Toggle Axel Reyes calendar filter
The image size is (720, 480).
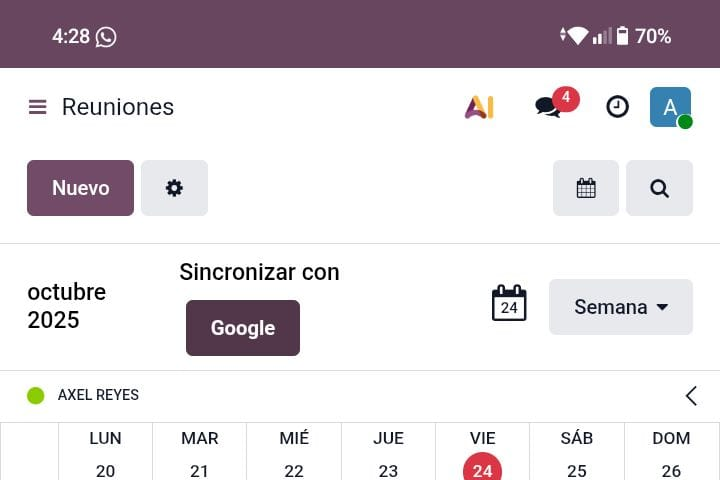tap(36, 396)
